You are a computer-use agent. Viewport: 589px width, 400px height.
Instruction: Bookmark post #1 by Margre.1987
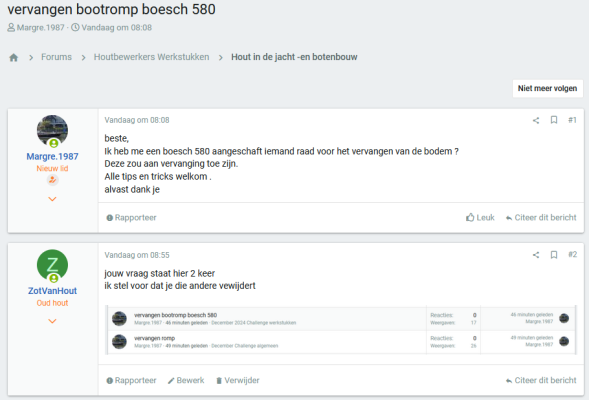[x=554, y=120]
